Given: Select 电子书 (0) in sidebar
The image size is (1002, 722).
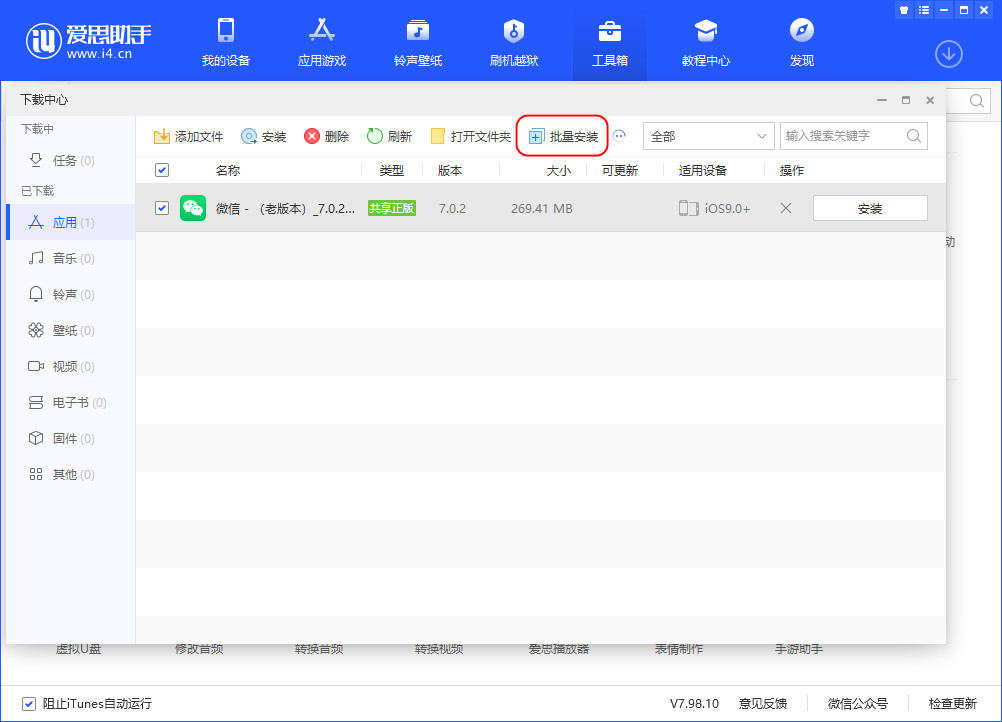Looking at the screenshot, I should coord(71,403).
